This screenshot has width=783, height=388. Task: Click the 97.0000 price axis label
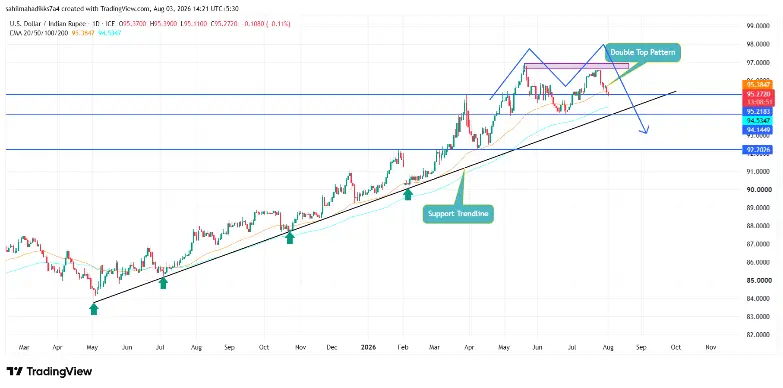[x=759, y=63]
